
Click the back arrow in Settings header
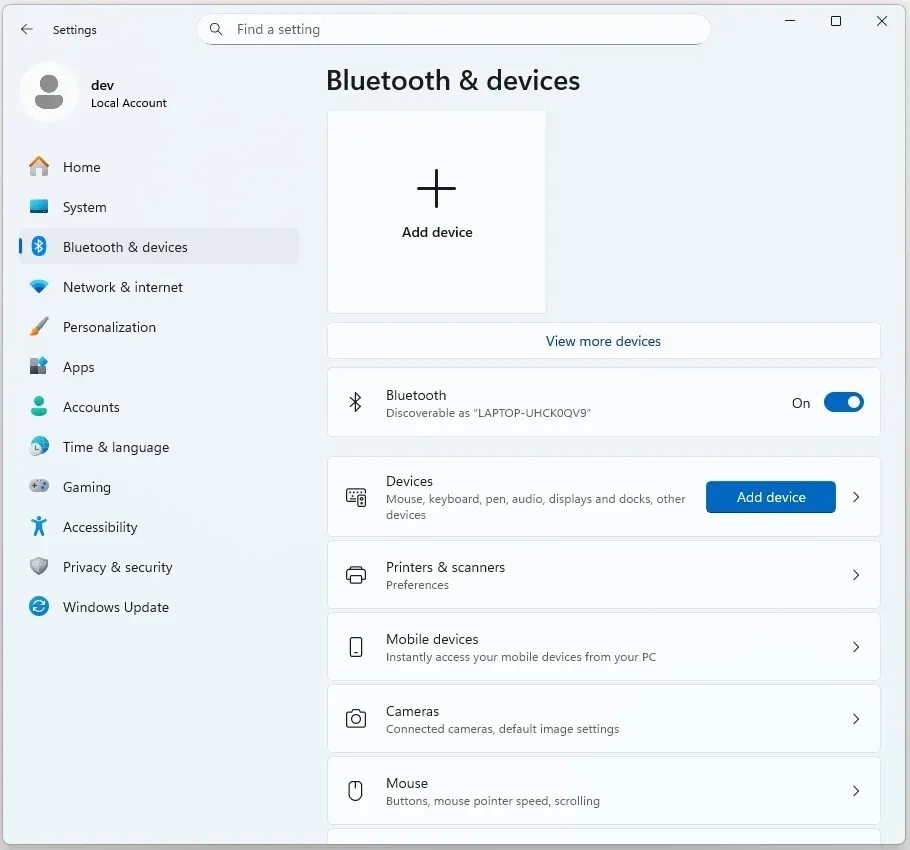27,29
